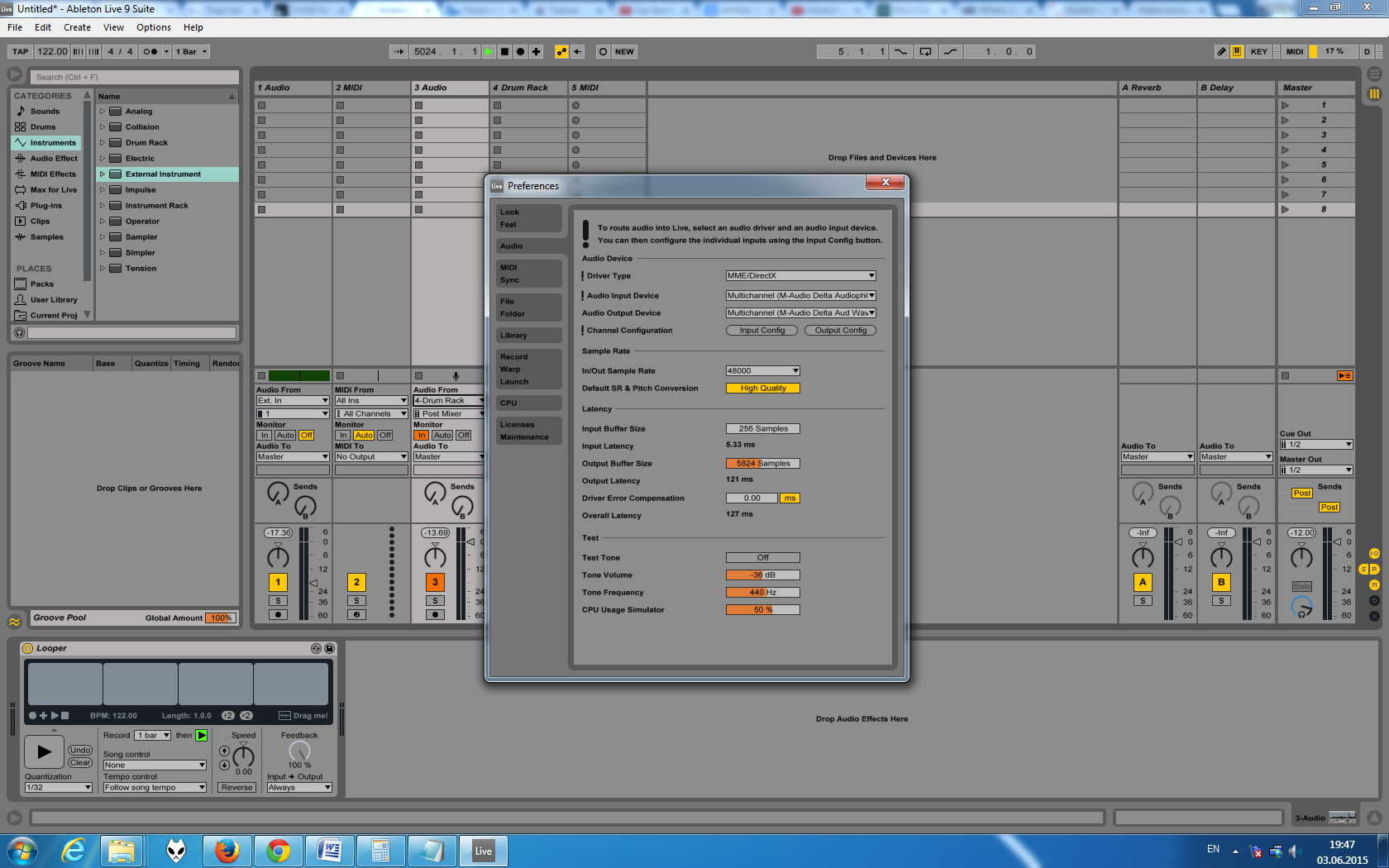This screenshot has width=1389, height=868.
Task: Click the Tap tempo button
Action: pos(21,51)
